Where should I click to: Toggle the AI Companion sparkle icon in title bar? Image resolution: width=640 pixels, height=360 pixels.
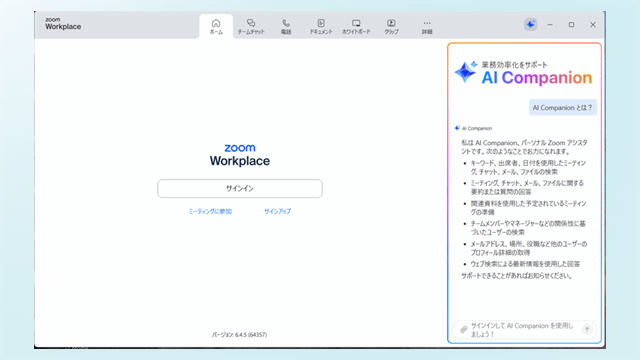[x=531, y=24]
